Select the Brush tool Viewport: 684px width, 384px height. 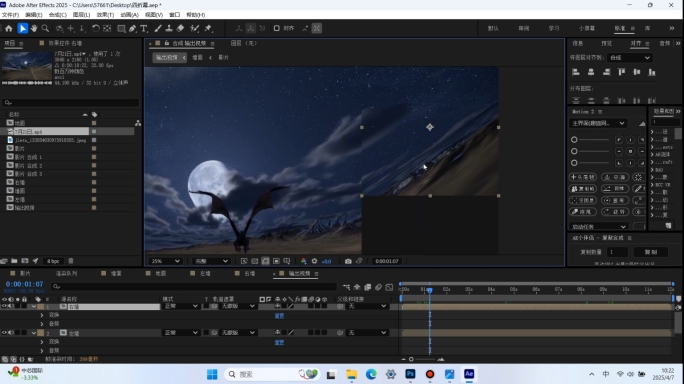pyautogui.click(x=157, y=28)
